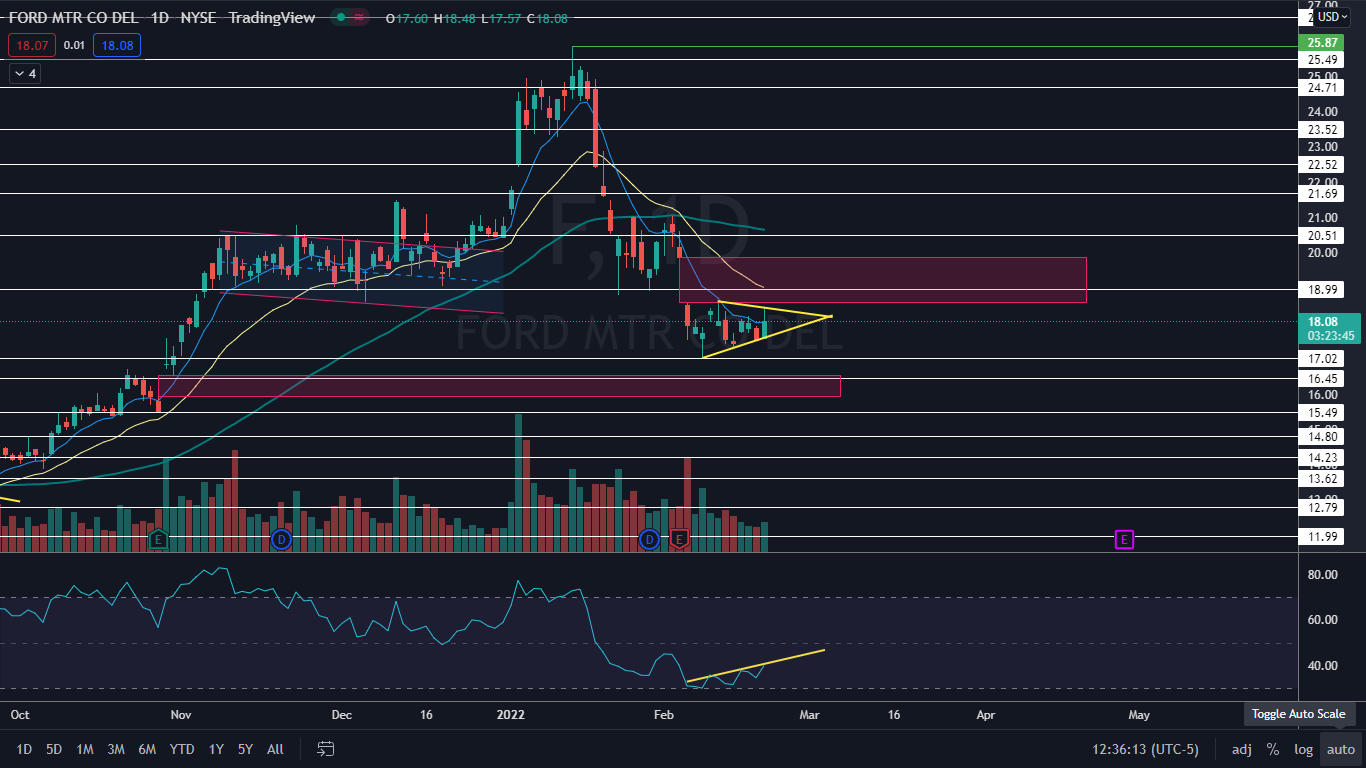The height and width of the screenshot is (768, 1366).
Task: Click the 17.02 horizontal level label
Action: click(x=1322, y=358)
